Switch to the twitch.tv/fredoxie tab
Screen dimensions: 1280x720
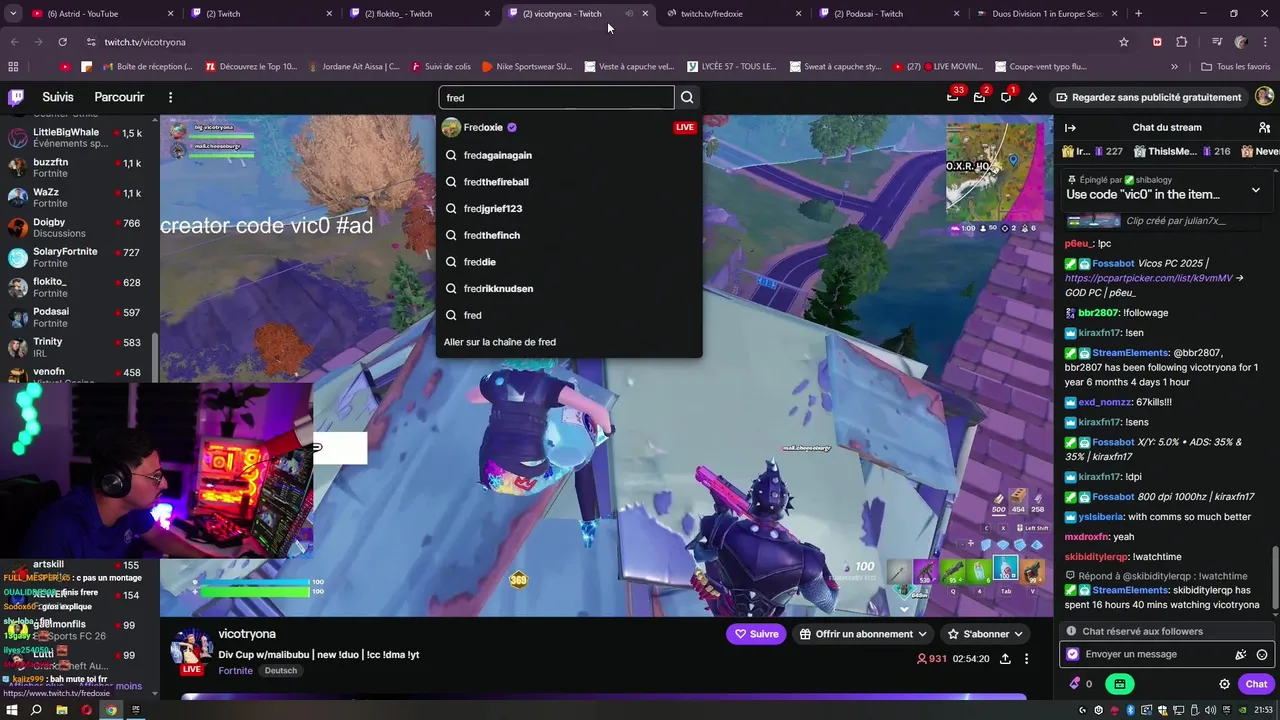734,14
